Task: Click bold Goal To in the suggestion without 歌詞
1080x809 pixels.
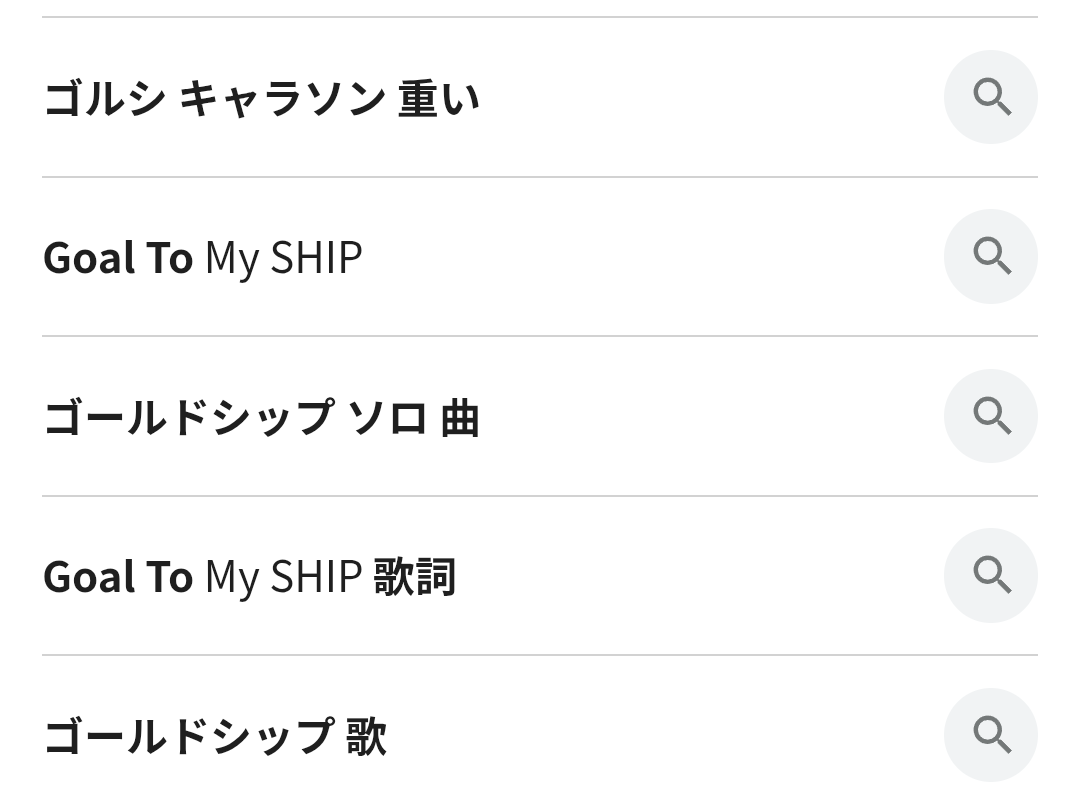Action: 118,258
